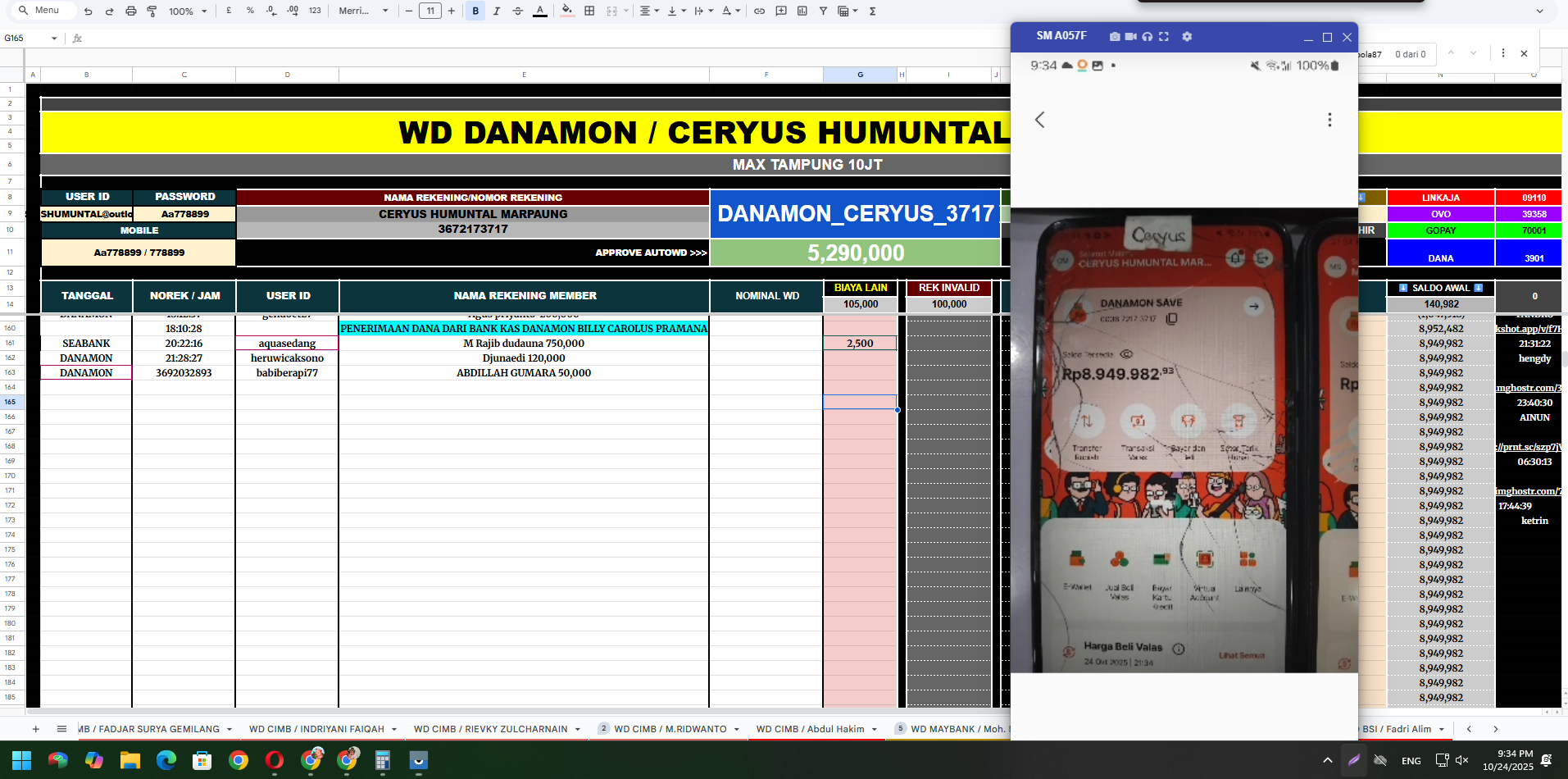Open the all sheets list
Screen dimensions: 1568x779
coord(61,729)
